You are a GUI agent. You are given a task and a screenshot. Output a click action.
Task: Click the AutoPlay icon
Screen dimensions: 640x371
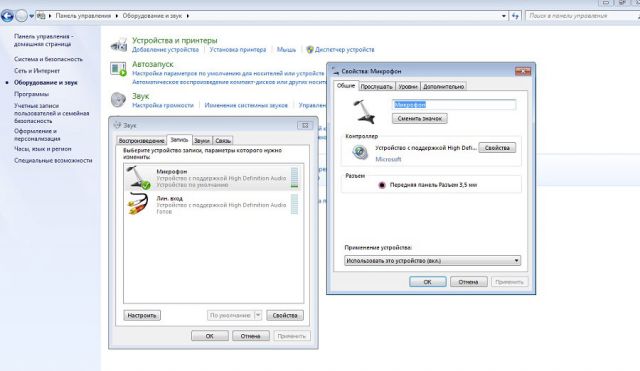click(118, 69)
